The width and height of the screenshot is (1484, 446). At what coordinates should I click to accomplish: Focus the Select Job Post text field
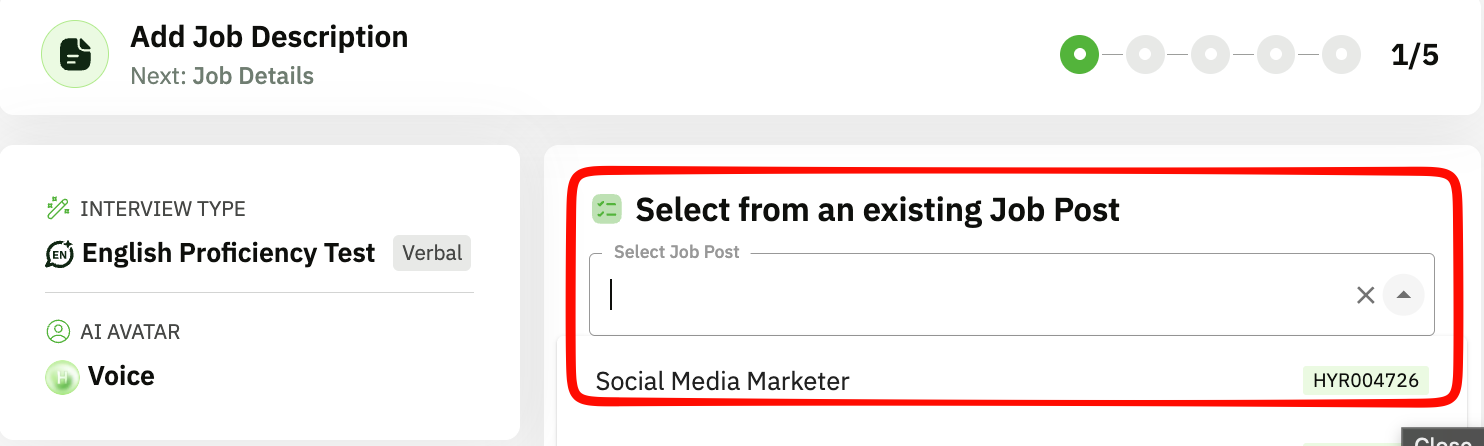[970, 295]
